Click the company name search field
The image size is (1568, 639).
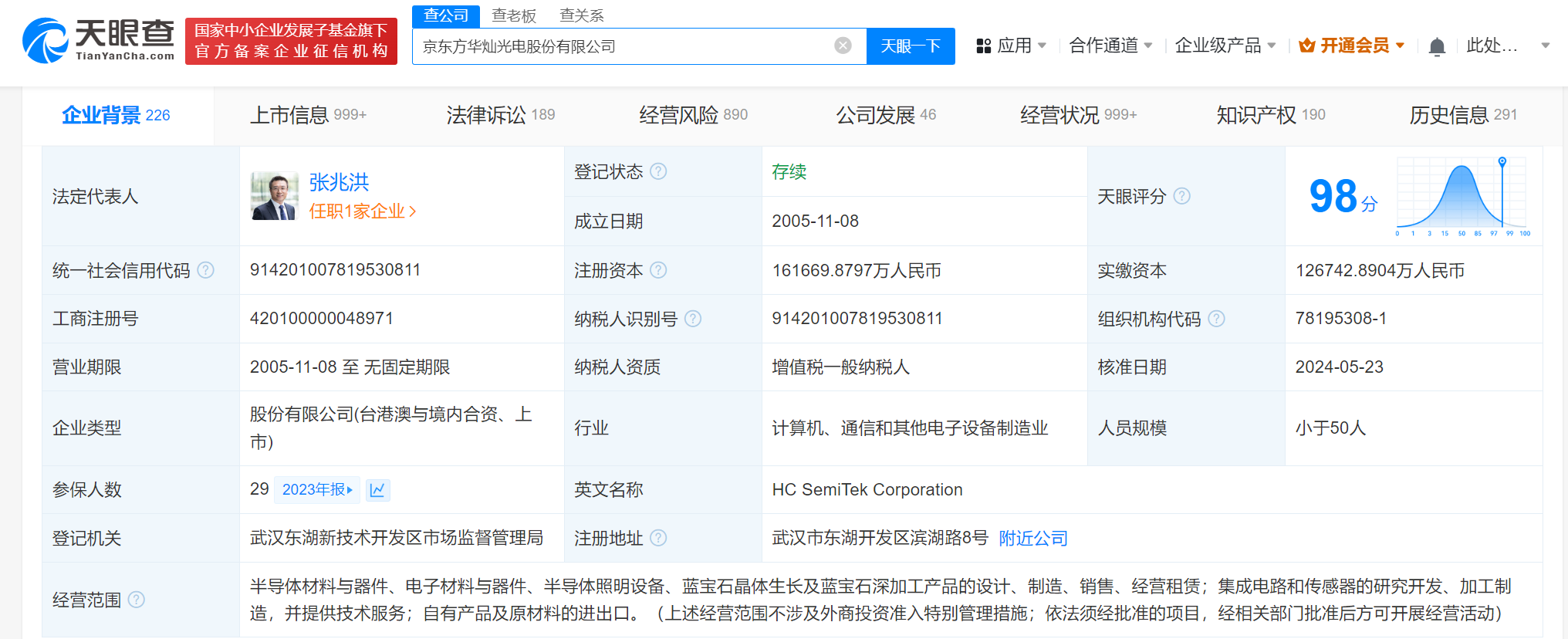[x=625, y=46]
